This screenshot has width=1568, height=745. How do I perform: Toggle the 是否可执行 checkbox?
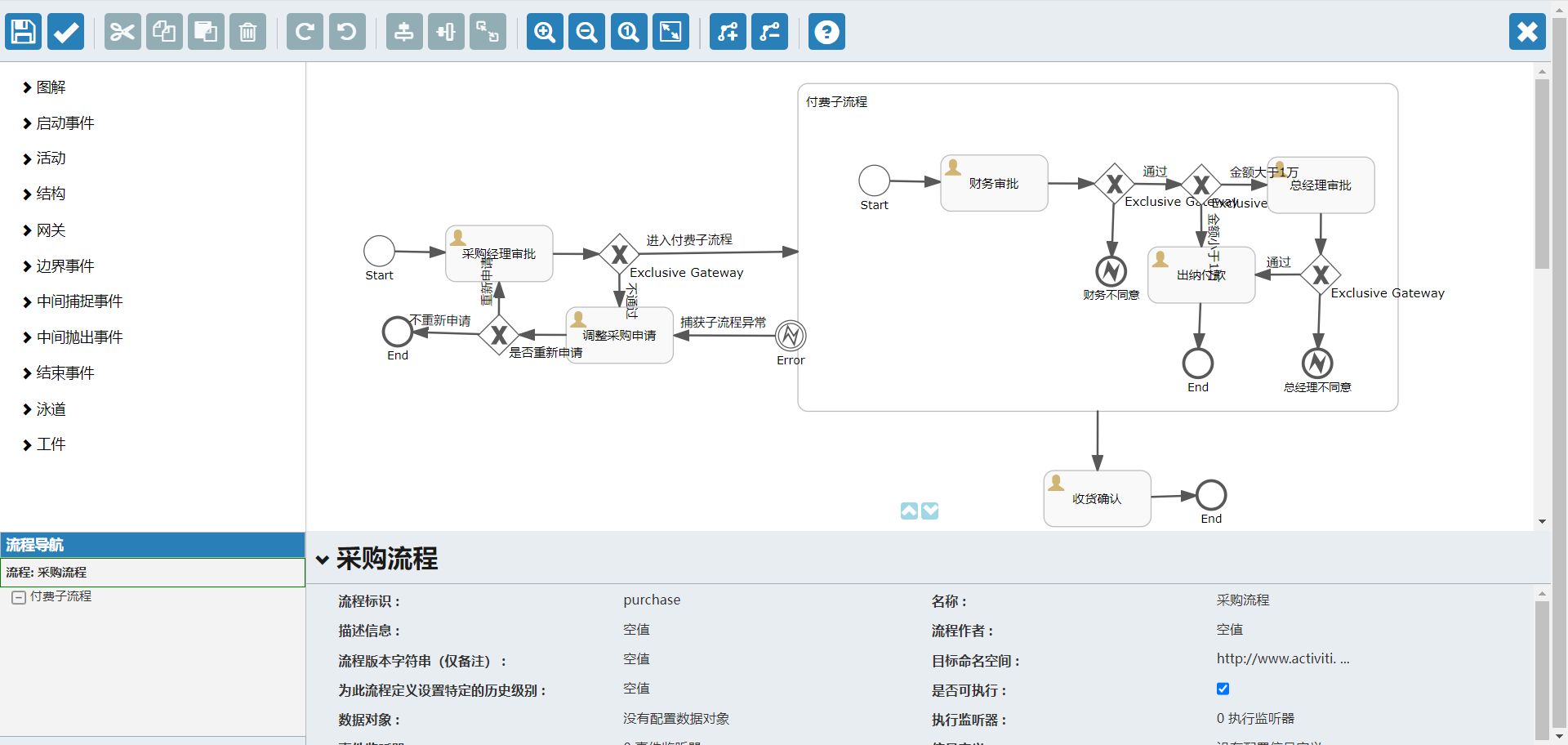[x=1223, y=689]
